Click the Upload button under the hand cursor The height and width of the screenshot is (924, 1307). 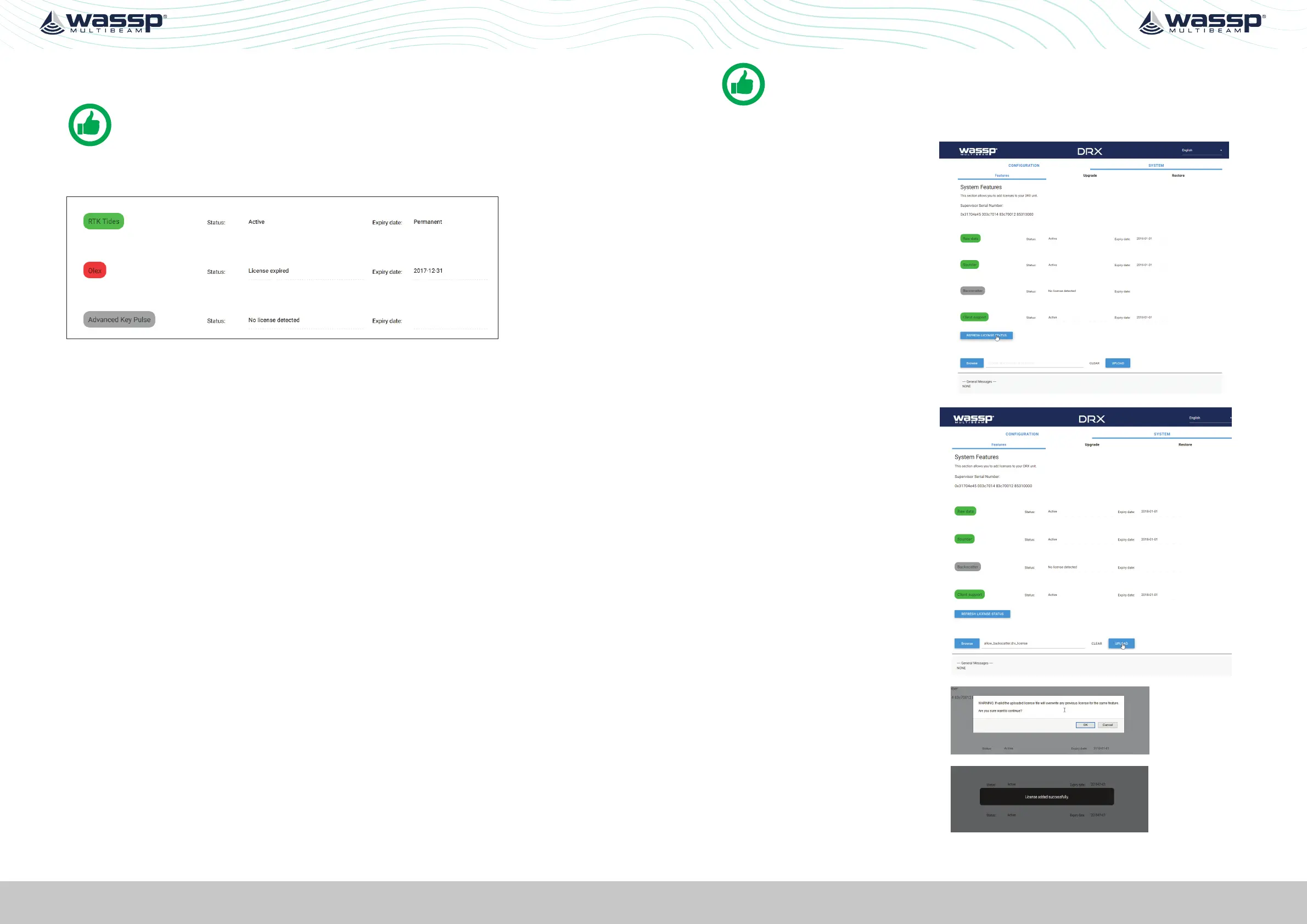[x=1121, y=644]
